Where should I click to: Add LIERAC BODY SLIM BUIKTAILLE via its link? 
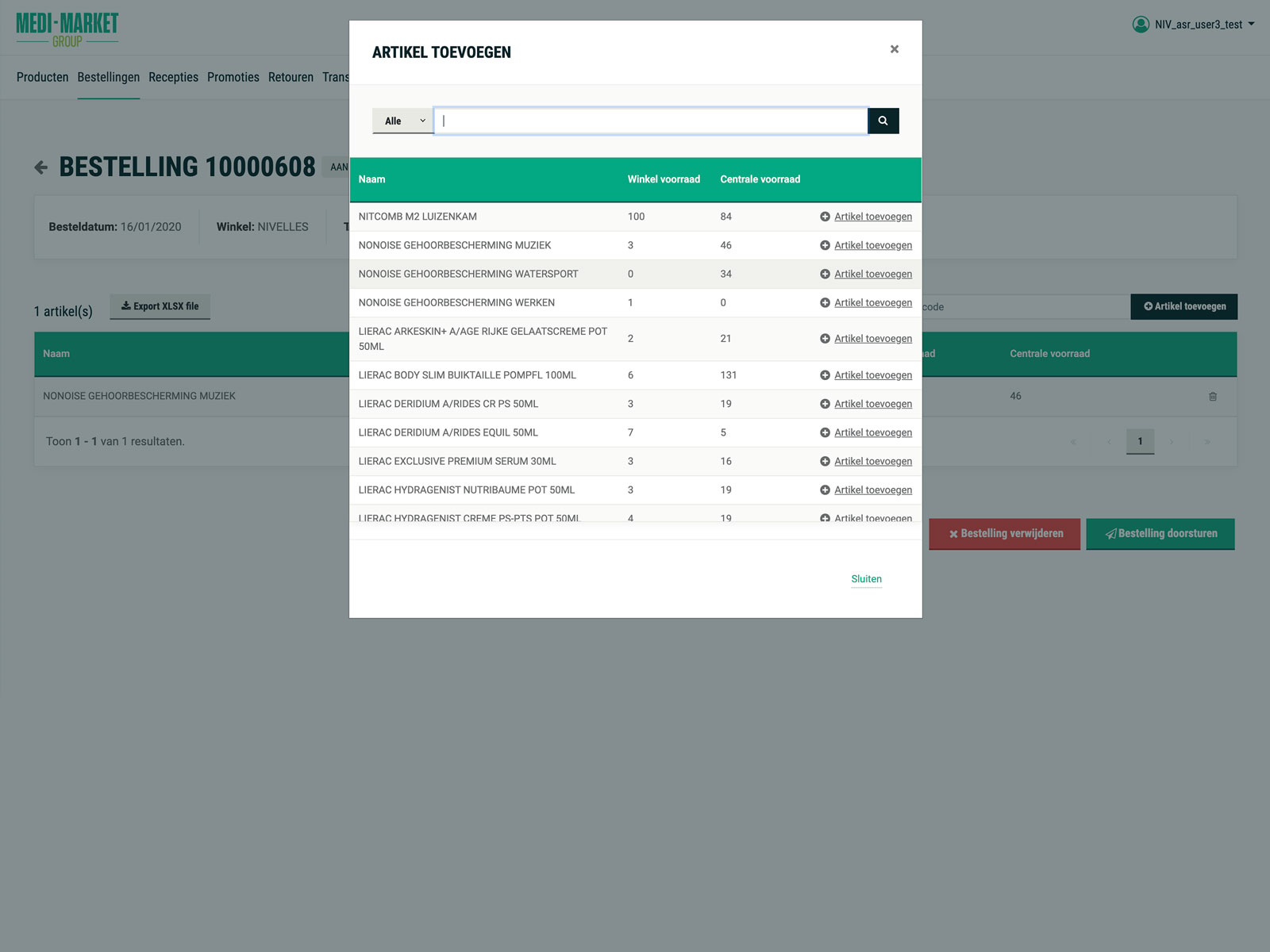873,375
